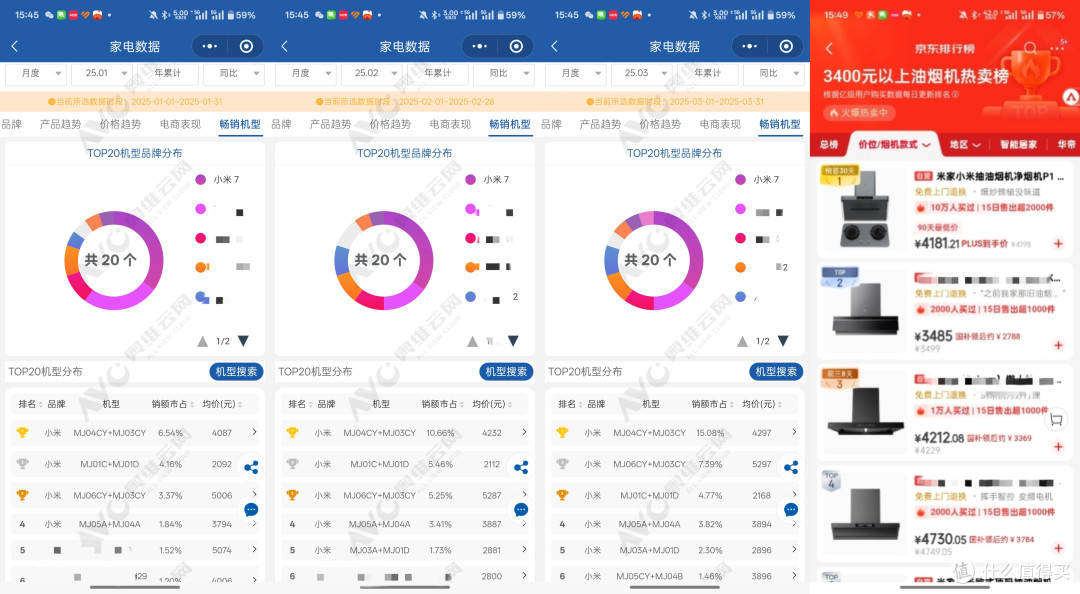Go to the next legend page in the 25.03 chart

[x=783, y=340]
